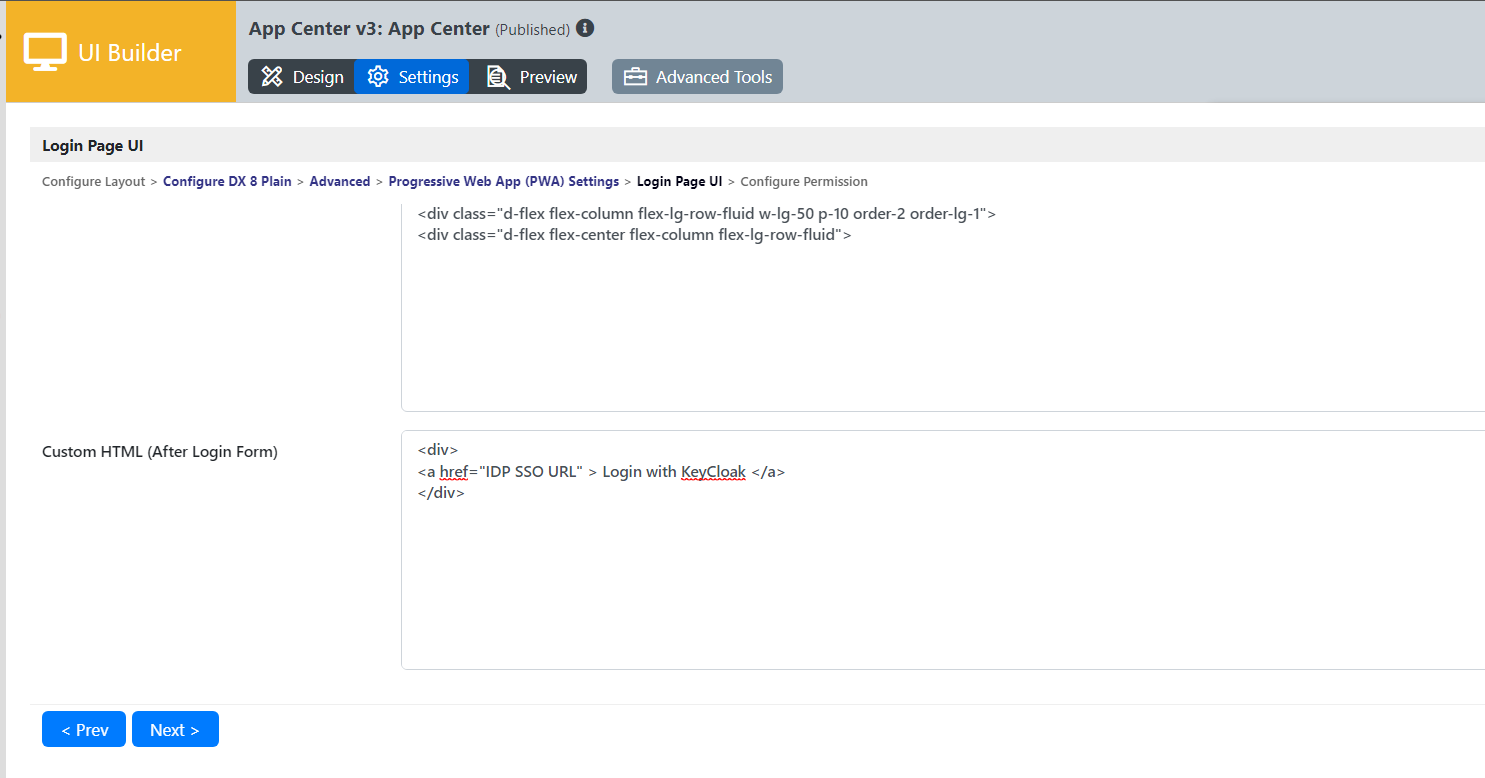Click inside Custom HTML (After Login Form) textarea
The height and width of the screenshot is (778, 1485).
tap(940, 580)
